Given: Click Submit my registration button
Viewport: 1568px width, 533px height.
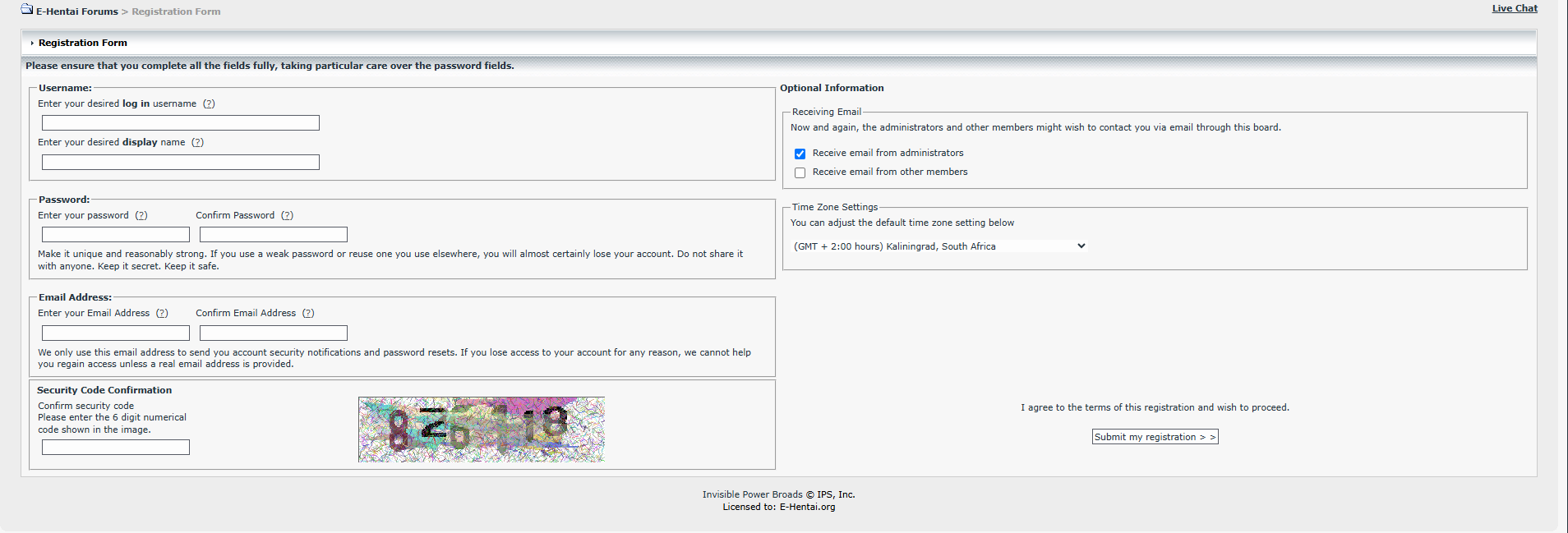Looking at the screenshot, I should [1155, 437].
